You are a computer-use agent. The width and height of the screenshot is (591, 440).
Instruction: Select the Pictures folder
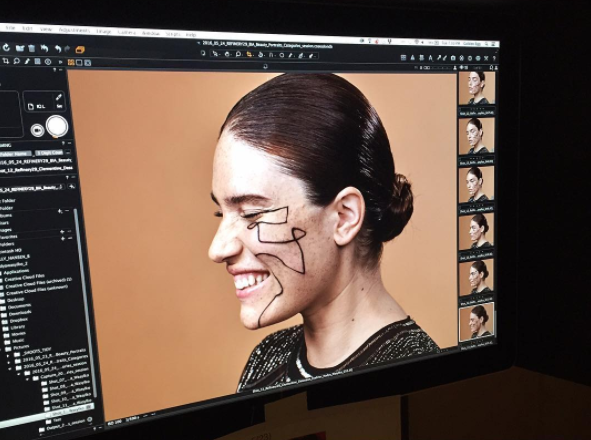(x=18, y=347)
